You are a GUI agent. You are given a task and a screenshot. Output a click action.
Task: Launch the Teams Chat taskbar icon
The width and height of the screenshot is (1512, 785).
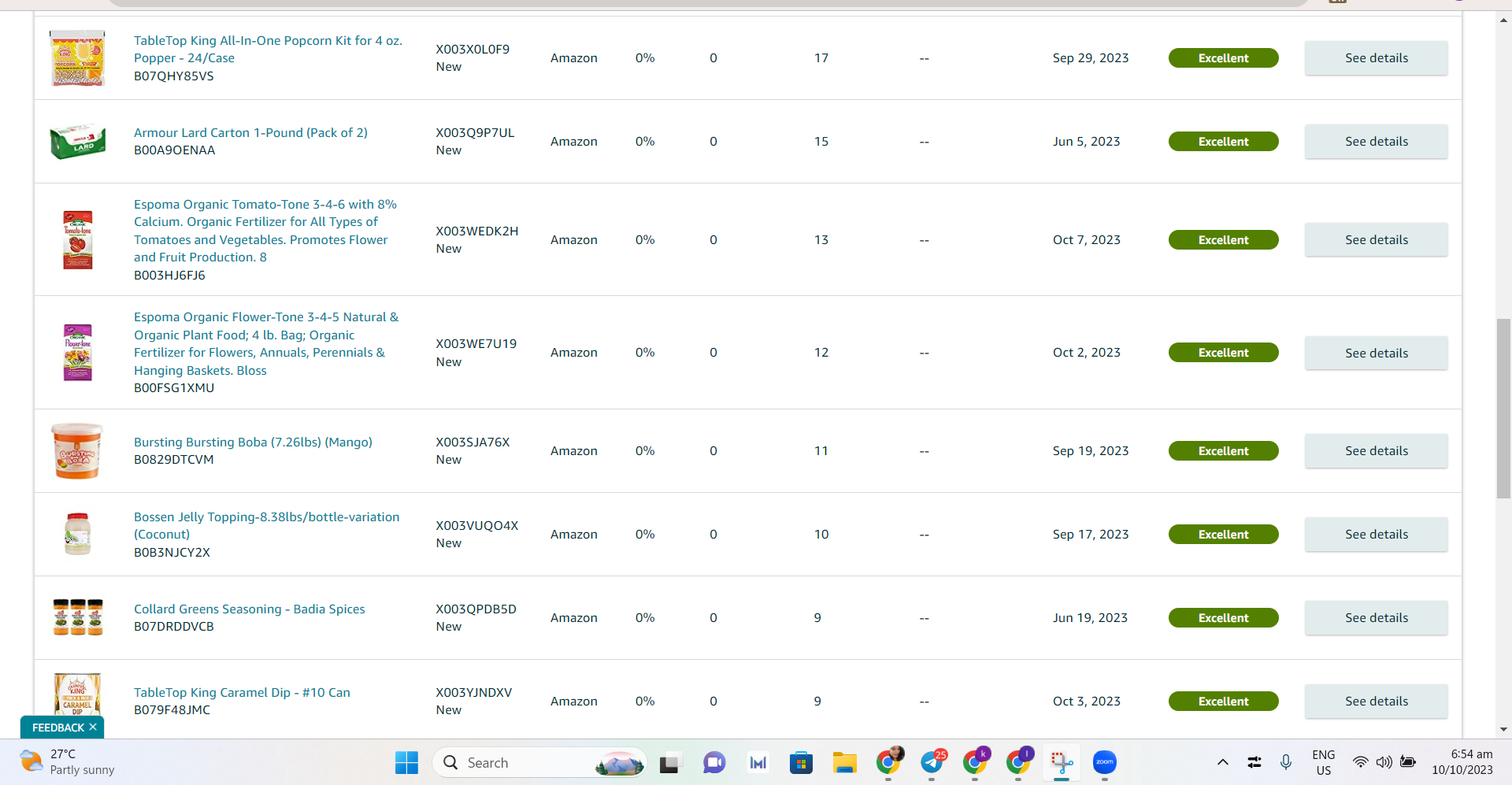coord(714,762)
